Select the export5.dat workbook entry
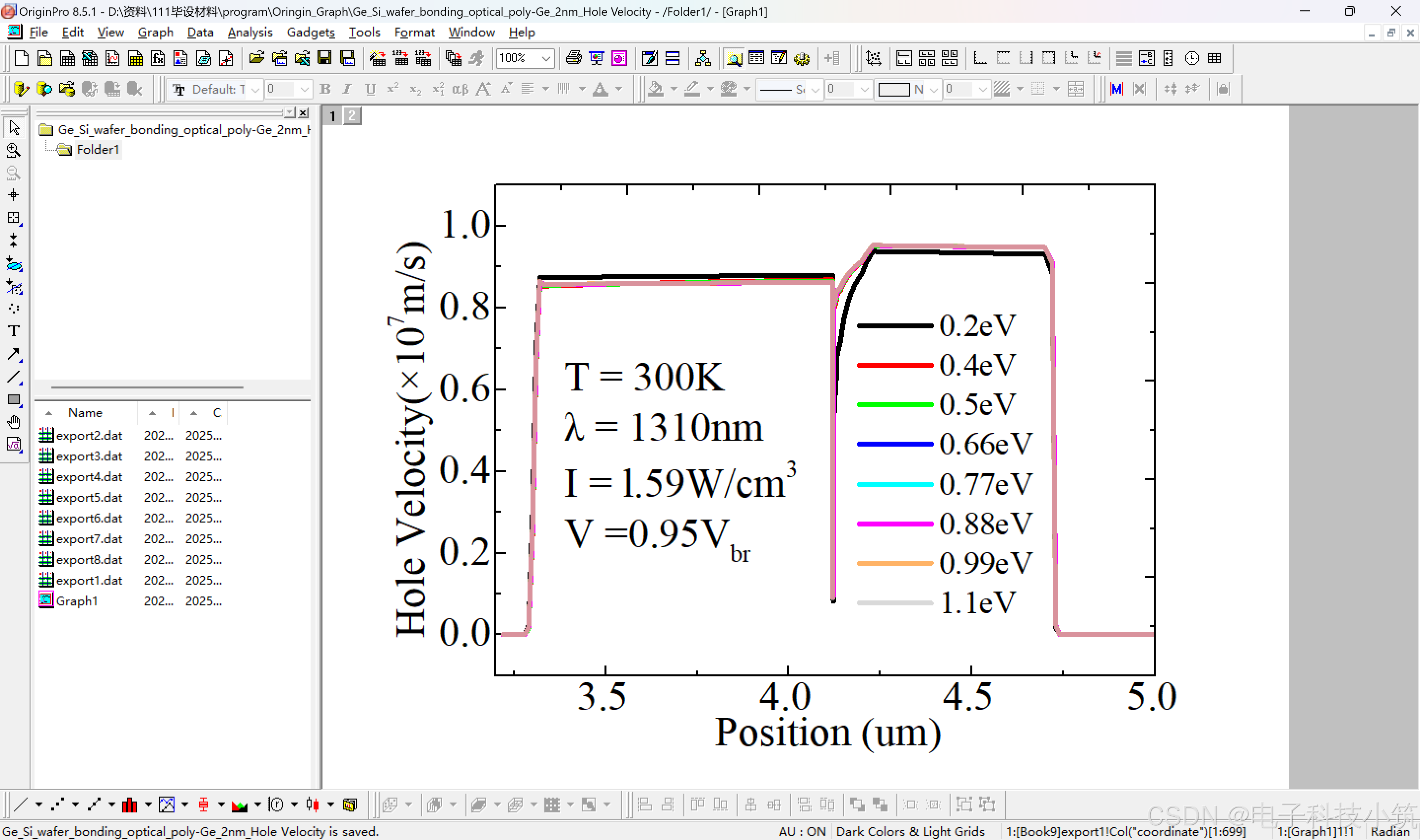1420x840 pixels. pos(89,497)
